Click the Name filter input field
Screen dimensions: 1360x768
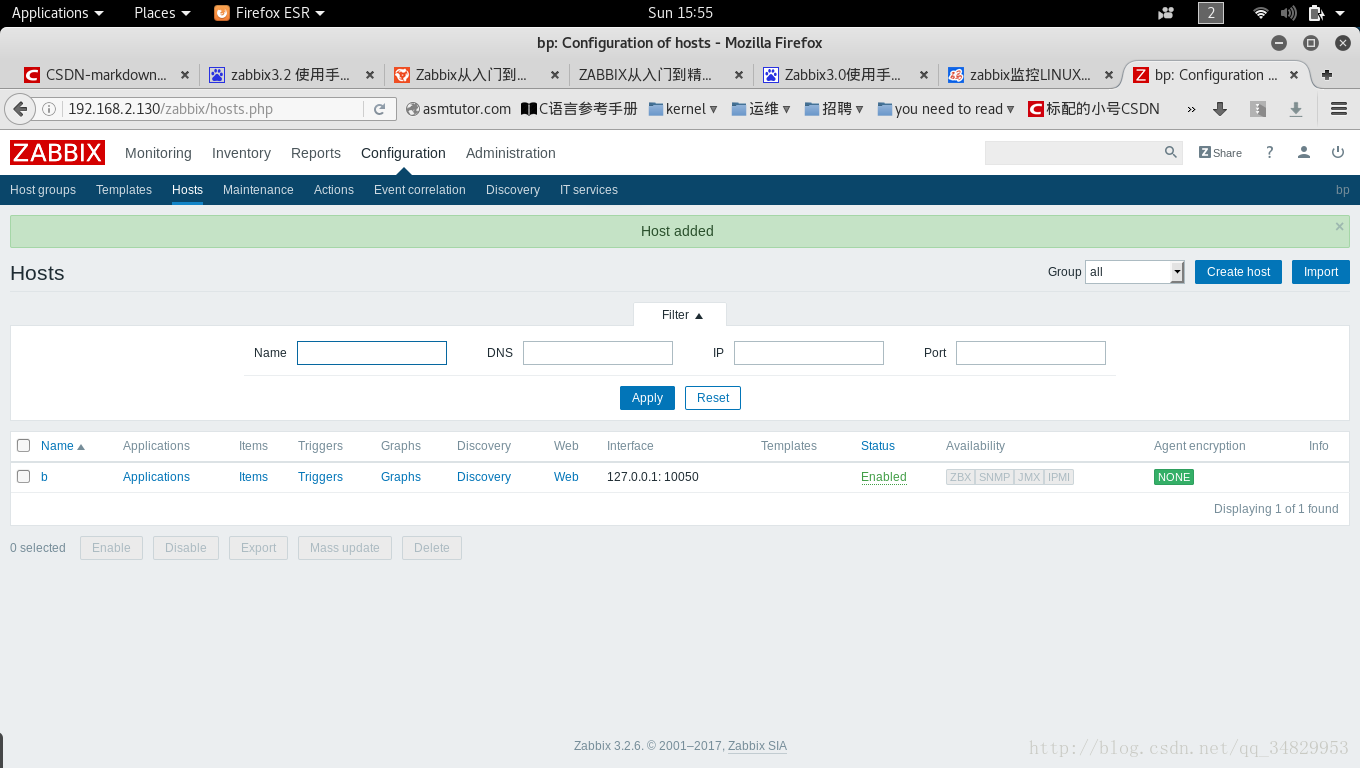click(x=372, y=353)
